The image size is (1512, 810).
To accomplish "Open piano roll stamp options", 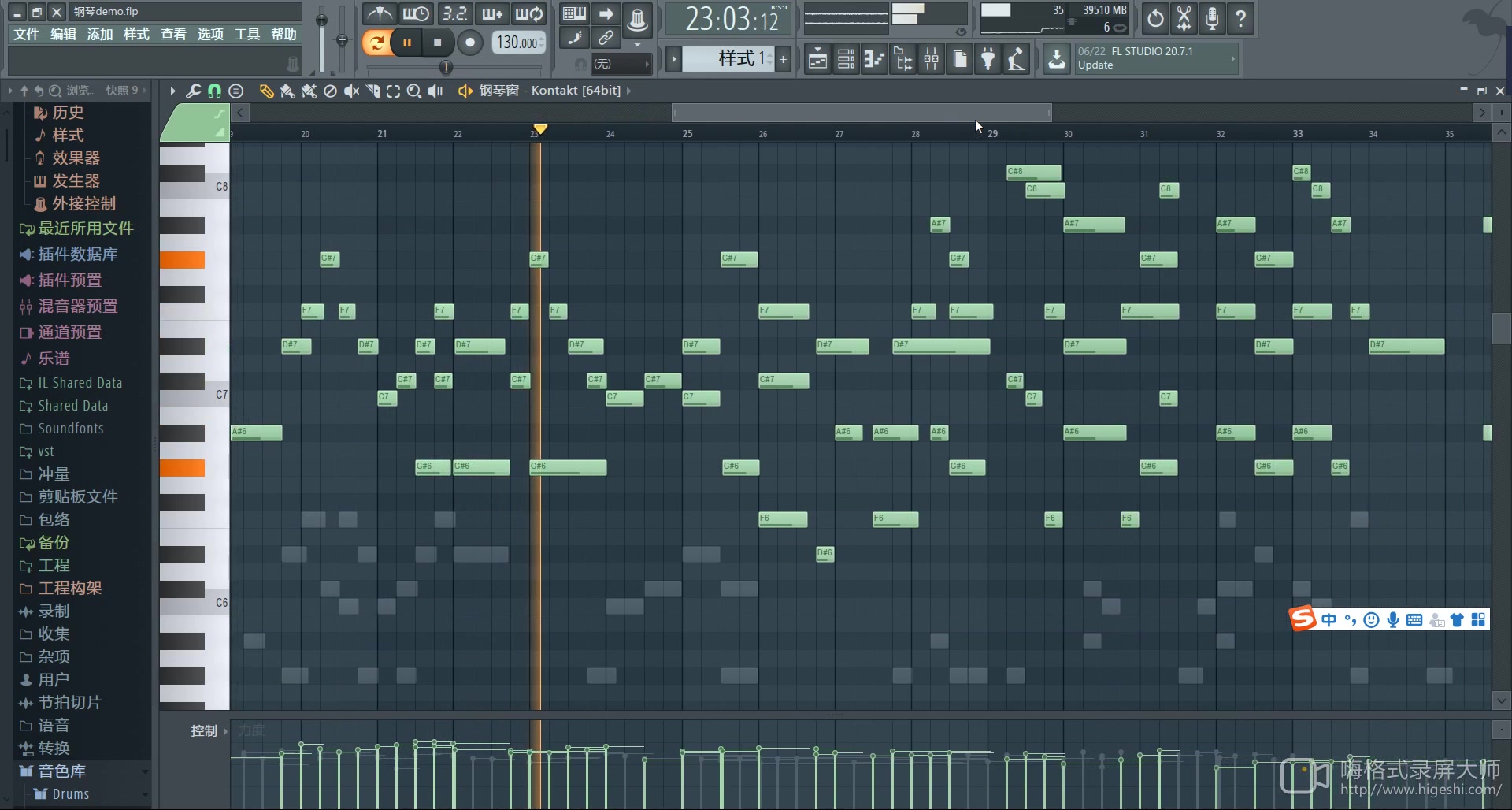I will coord(235,91).
